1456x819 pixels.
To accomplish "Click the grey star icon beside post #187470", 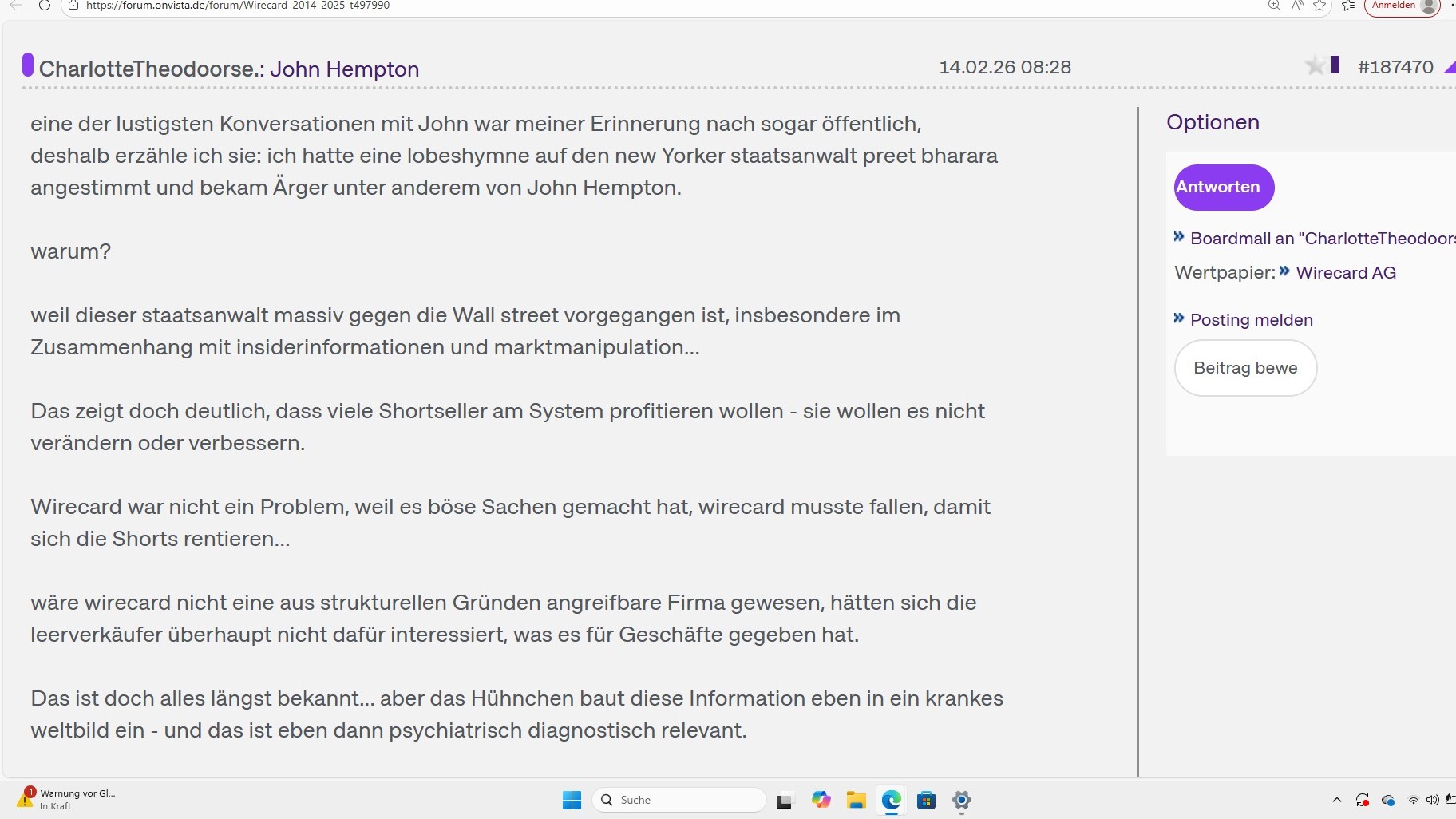I will [x=1315, y=65].
